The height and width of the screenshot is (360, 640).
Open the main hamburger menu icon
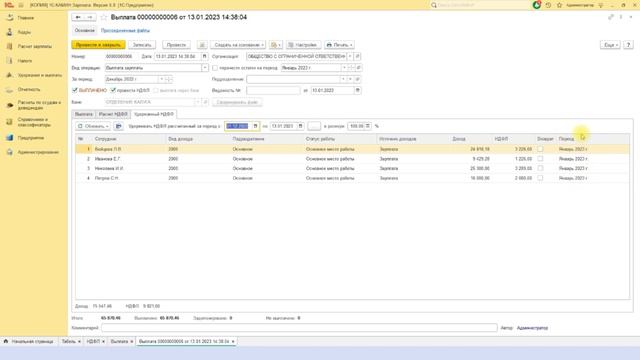tap(21, 5)
